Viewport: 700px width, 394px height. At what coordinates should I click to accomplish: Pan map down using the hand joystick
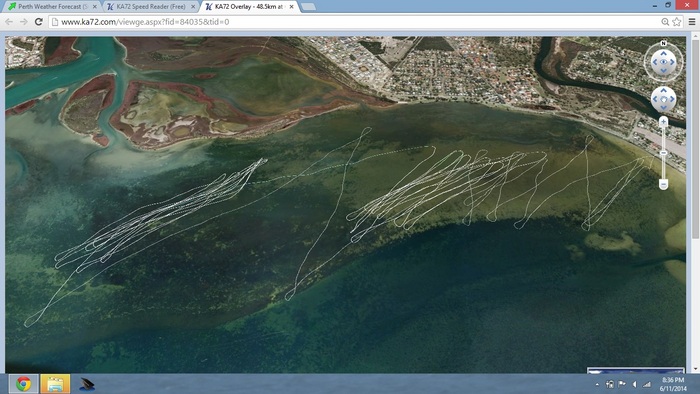663,108
